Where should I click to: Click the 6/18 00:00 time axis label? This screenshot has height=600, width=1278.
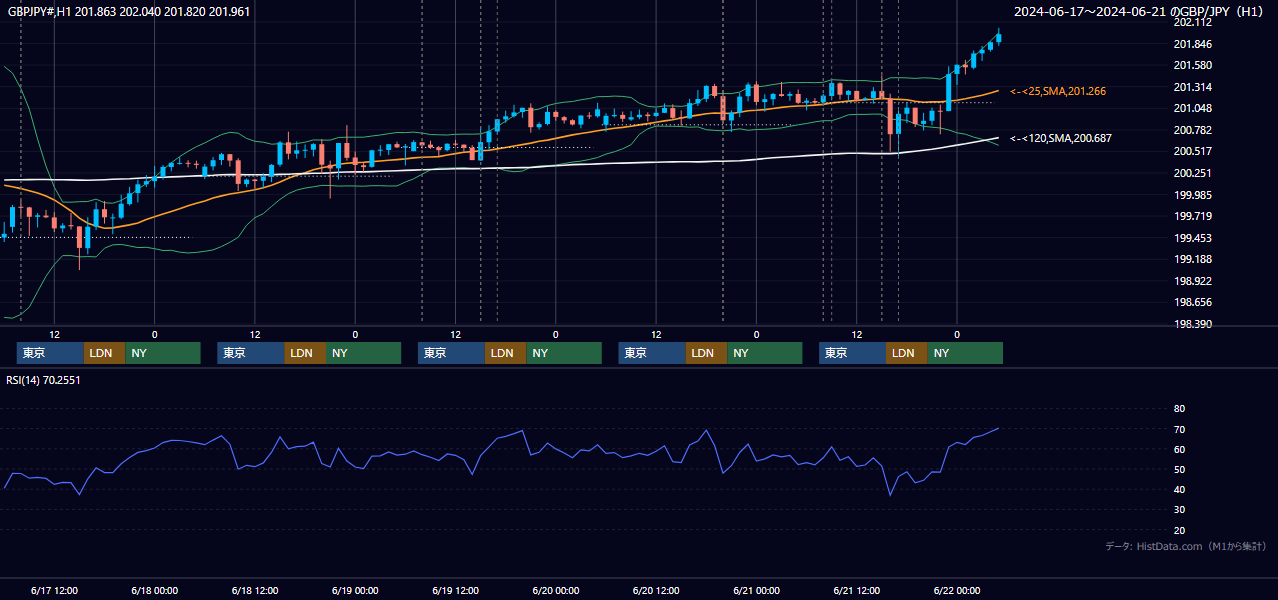(155, 590)
